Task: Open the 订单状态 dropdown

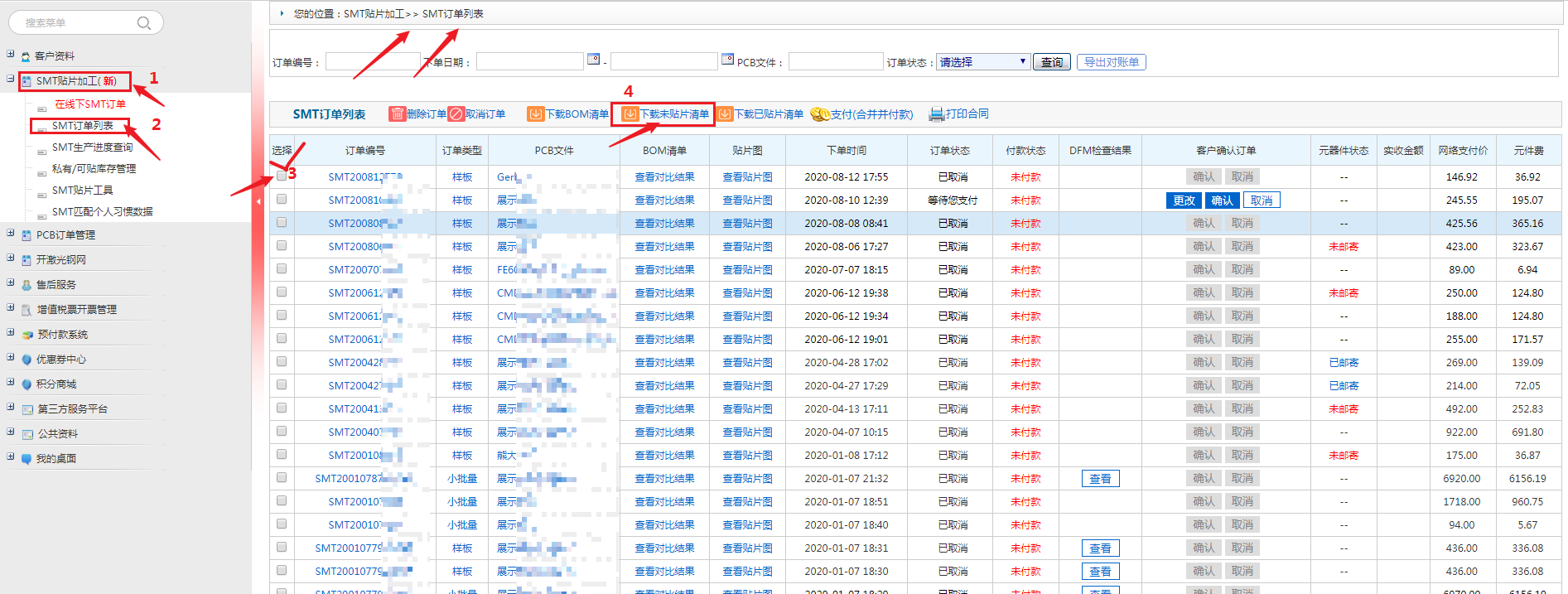Action: 983,62
